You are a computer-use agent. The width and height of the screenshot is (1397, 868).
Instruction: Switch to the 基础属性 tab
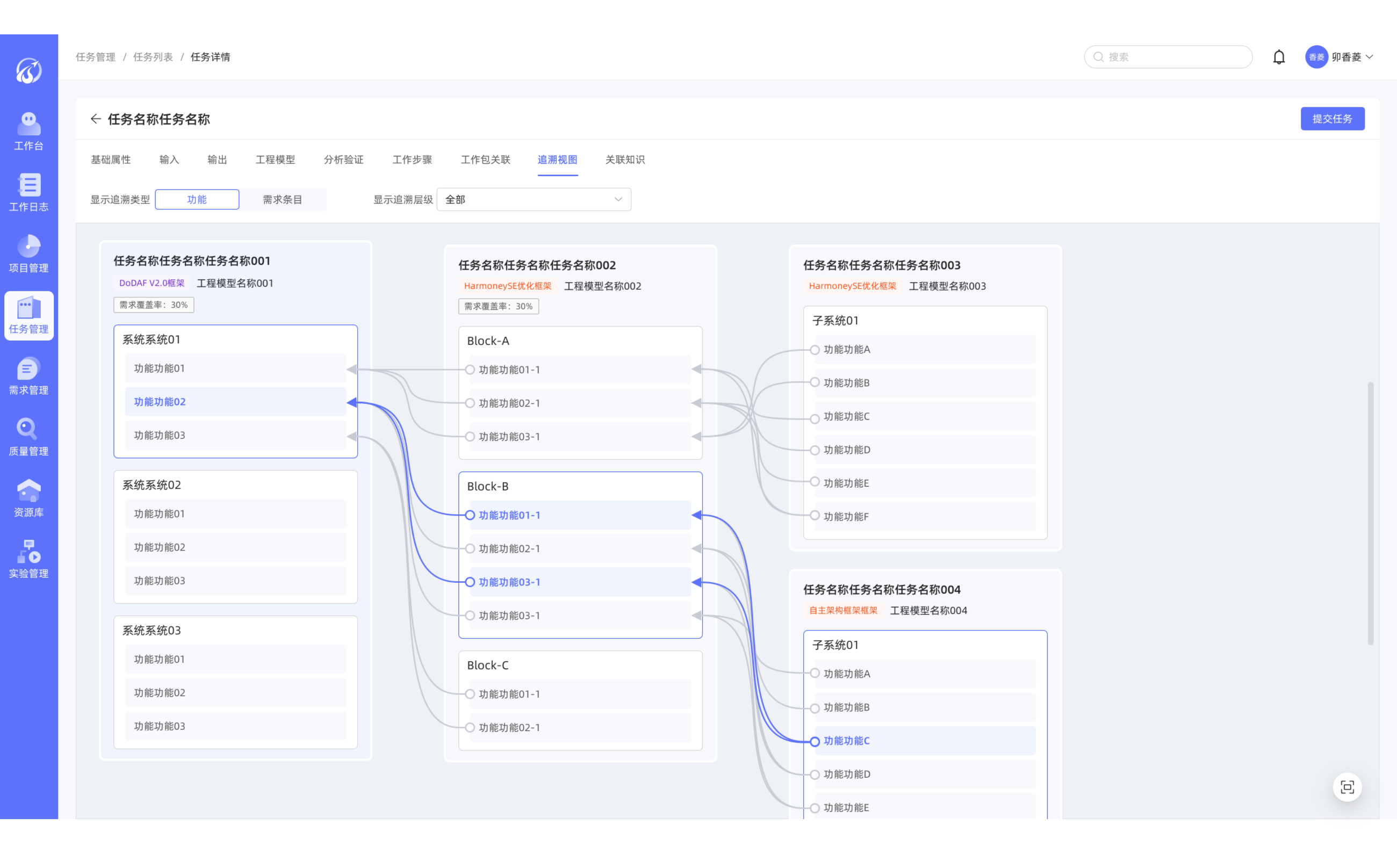point(111,160)
